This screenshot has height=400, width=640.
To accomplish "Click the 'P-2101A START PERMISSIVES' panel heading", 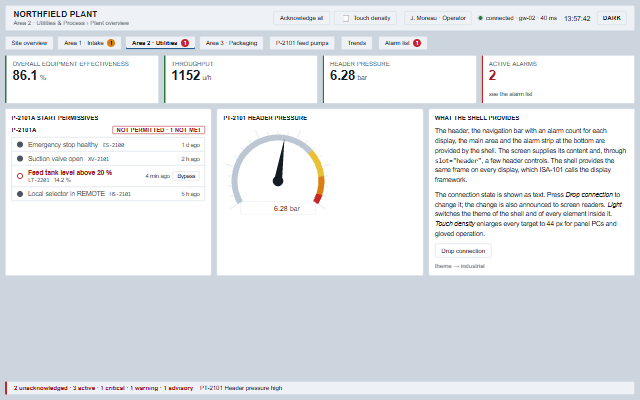I will point(55,118).
